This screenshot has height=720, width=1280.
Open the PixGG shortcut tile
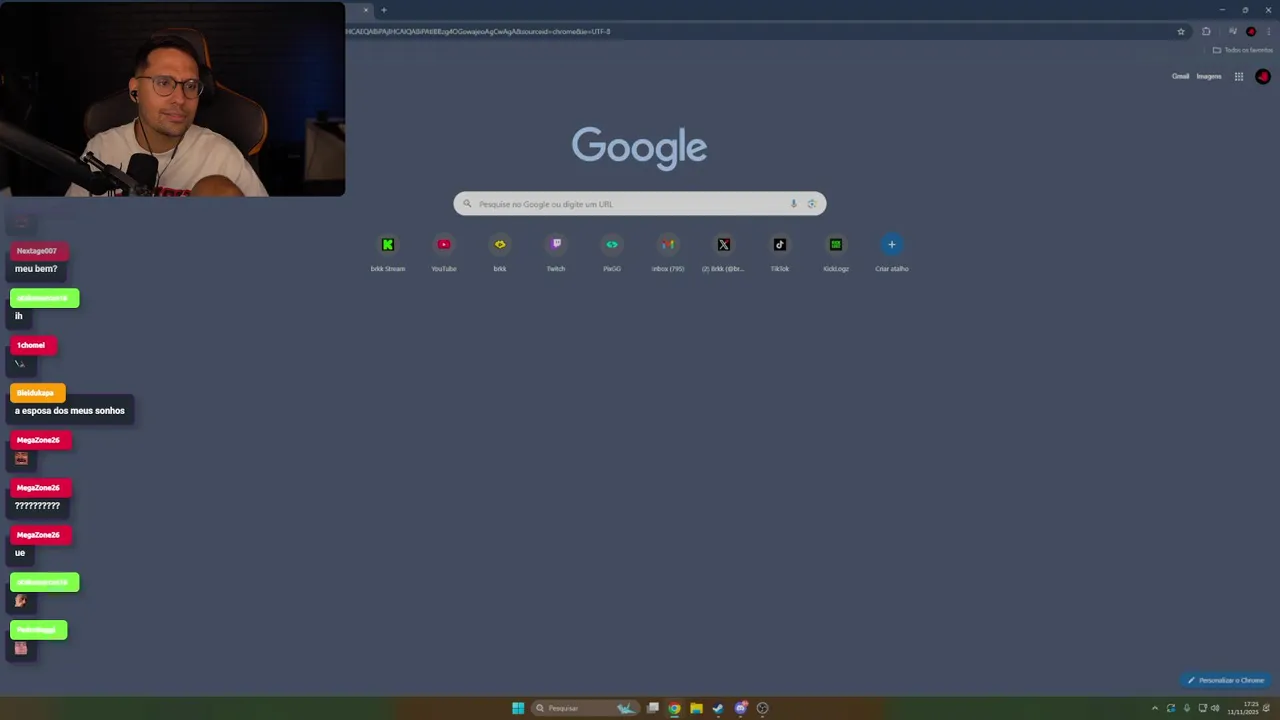tap(612, 252)
